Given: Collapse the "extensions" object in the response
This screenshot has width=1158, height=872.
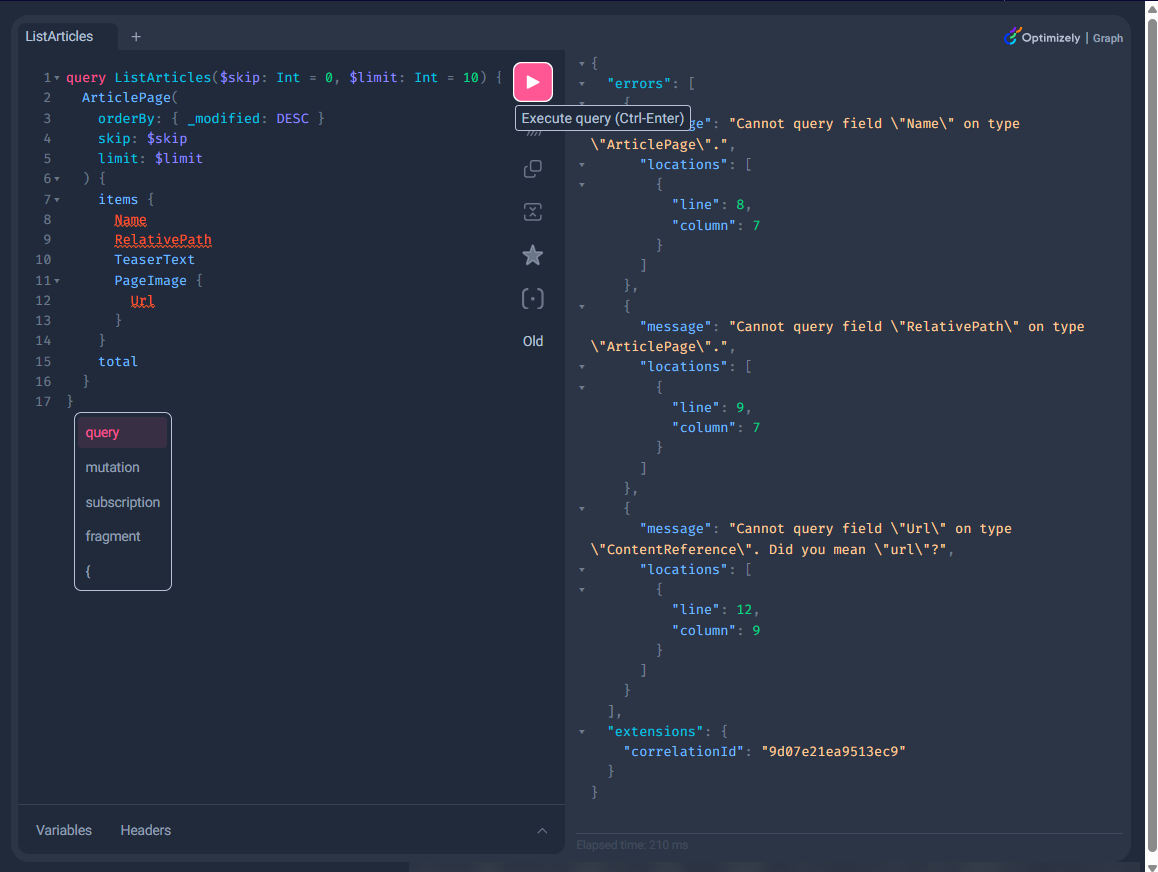Looking at the screenshot, I should [x=582, y=732].
